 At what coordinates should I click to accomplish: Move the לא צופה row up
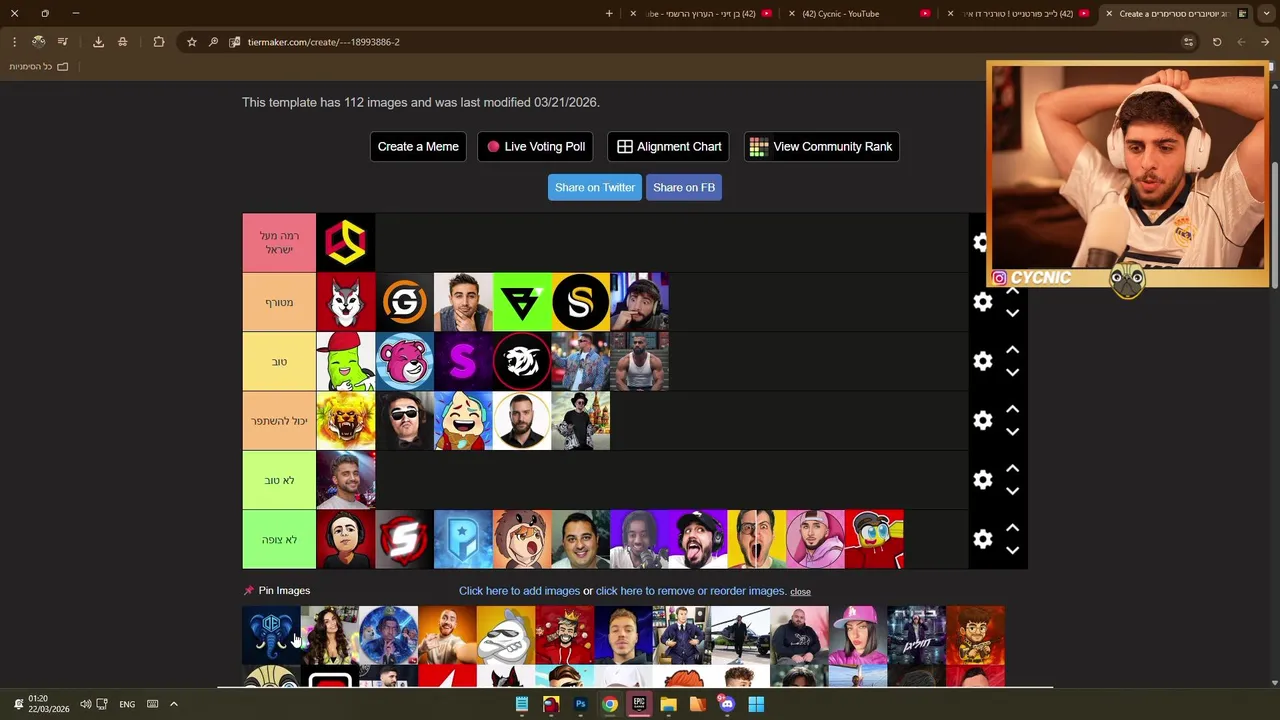click(x=1012, y=528)
